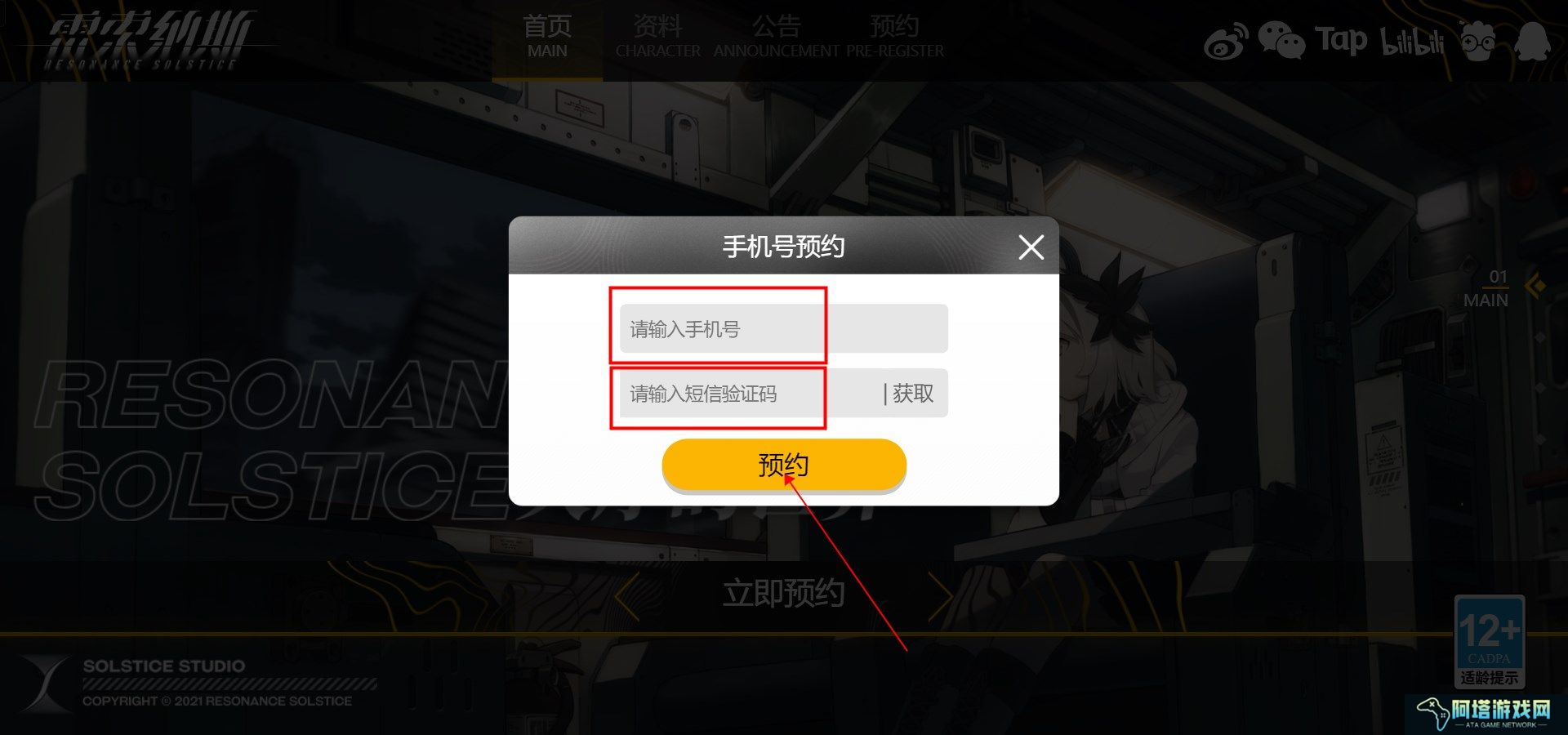Open the 预约 PRE-REGISTER tab
Viewport: 1568px width, 735px height.
click(x=894, y=38)
